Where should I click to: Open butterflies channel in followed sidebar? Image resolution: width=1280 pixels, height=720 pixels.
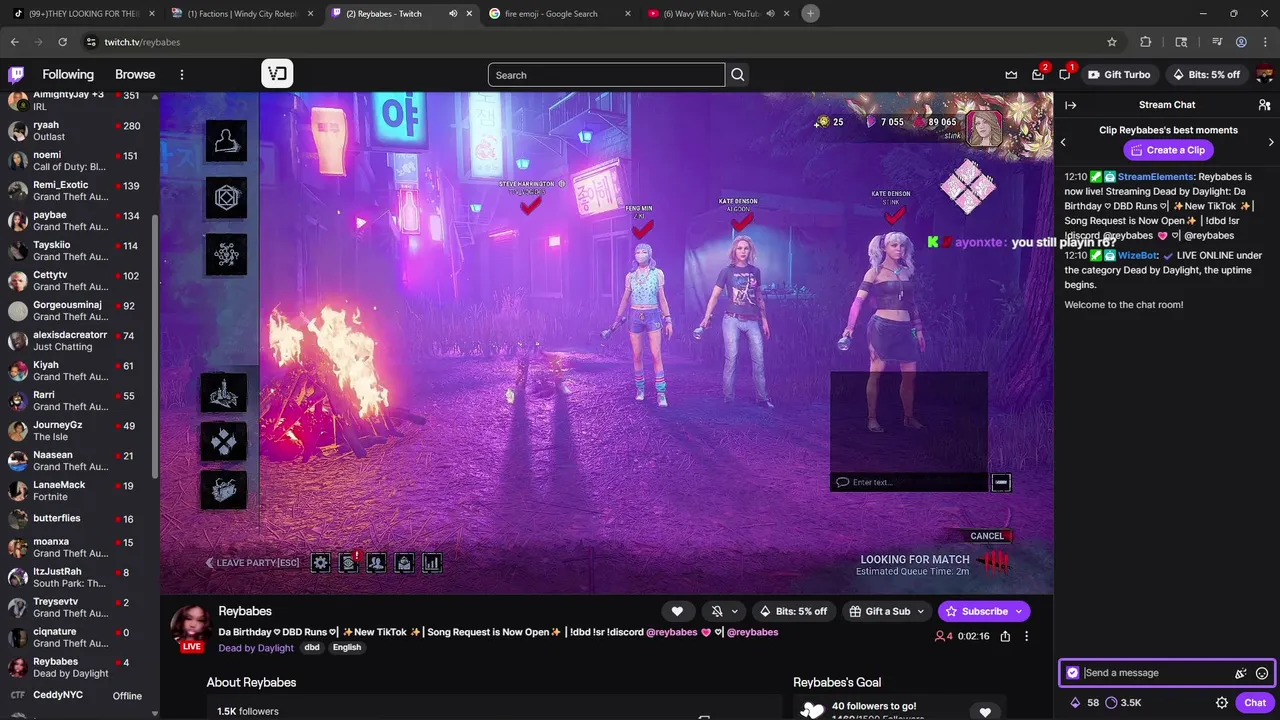click(x=80, y=519)
